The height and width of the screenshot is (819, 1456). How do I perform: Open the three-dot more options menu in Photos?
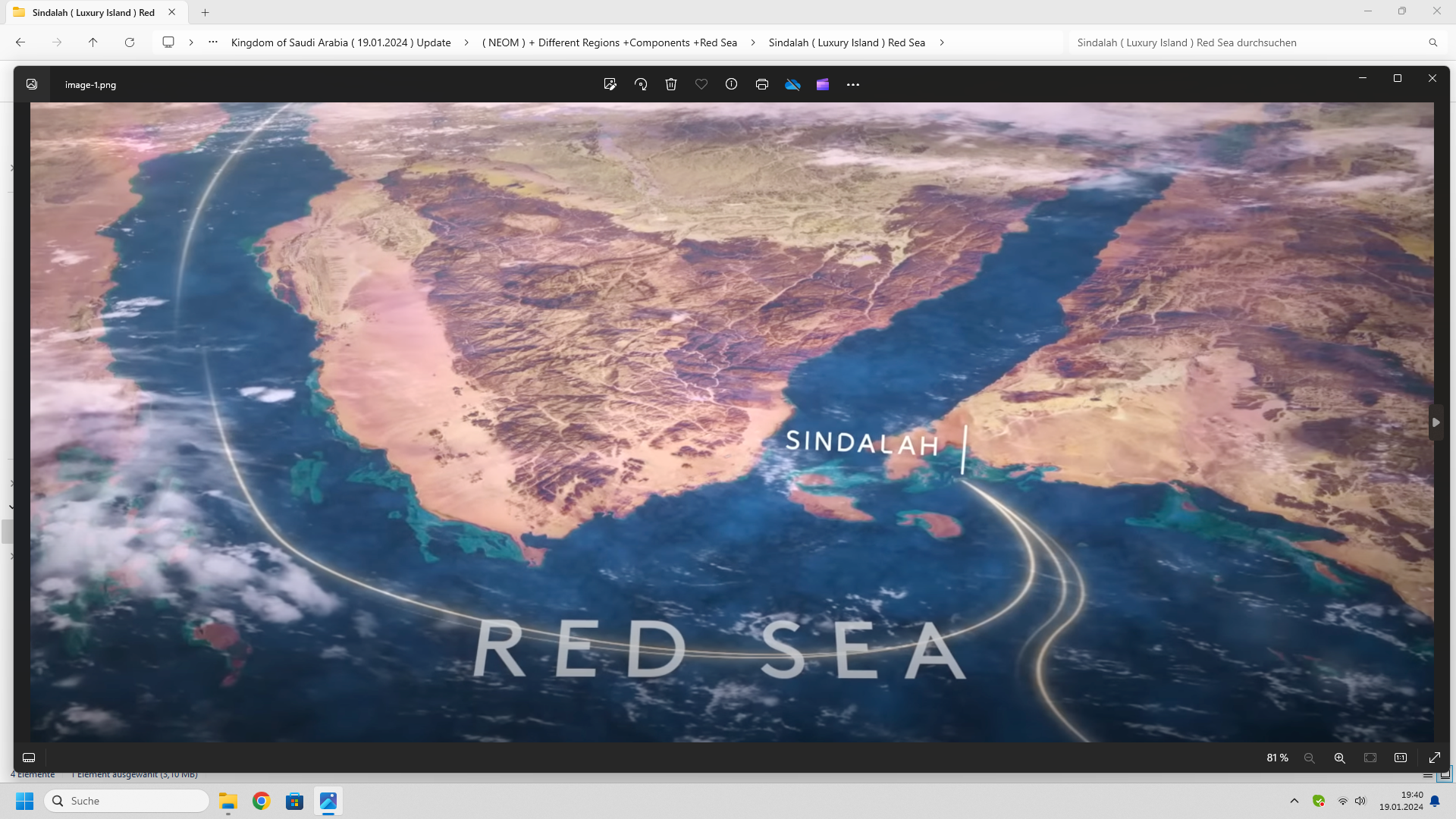pyautogui.click(x=853, y=84)
